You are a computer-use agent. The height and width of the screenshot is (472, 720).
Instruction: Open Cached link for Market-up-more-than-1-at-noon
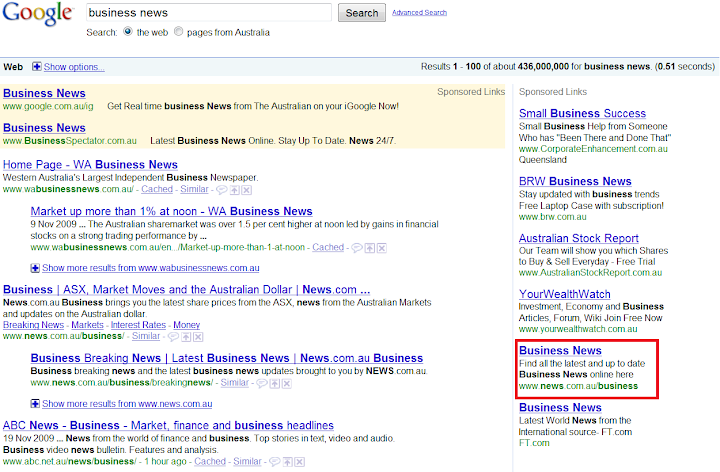(x=328, y=247)
